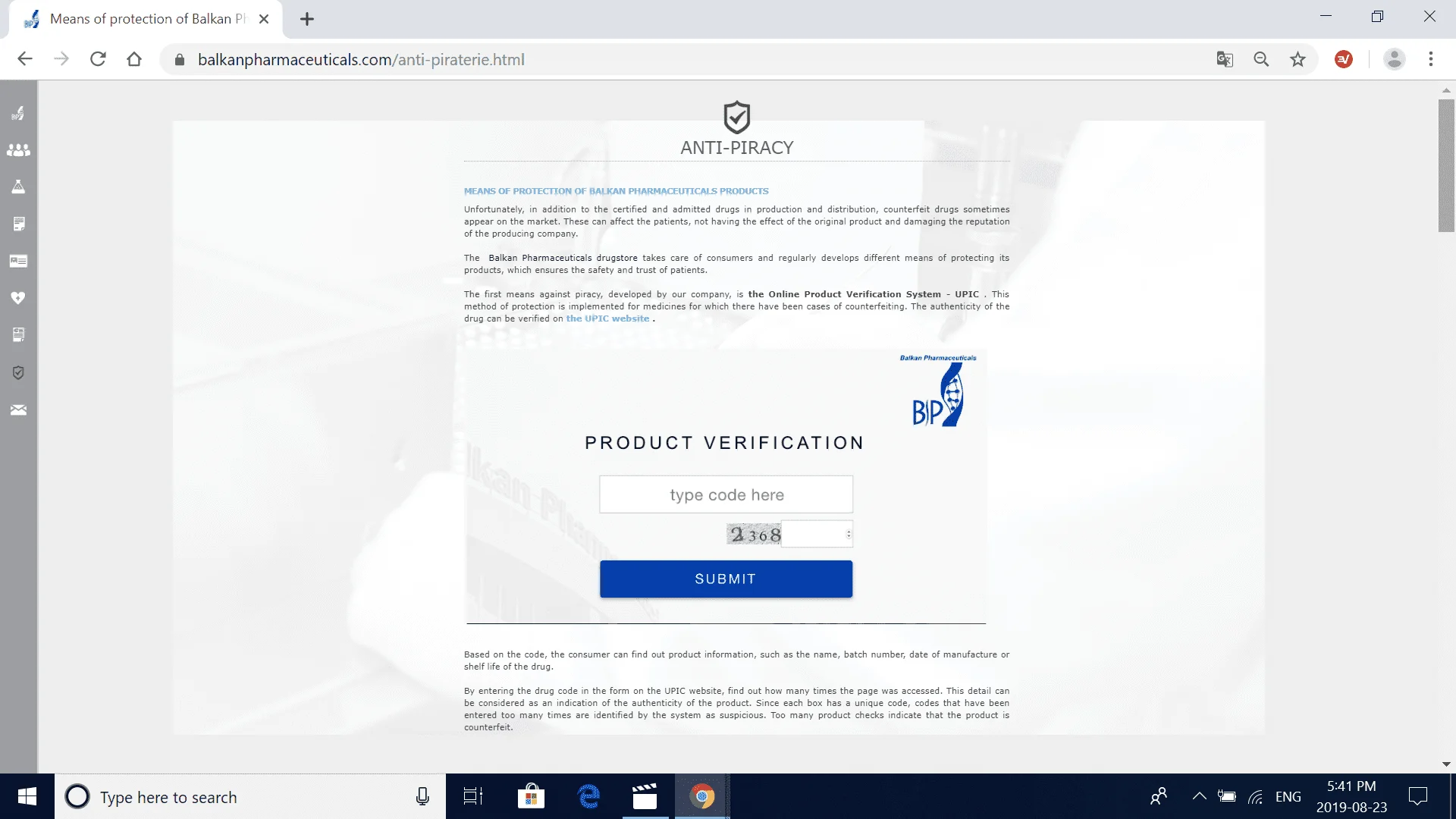Click the news sheet sidebar icon
1456x819 pixels.
(x=18, y=335)
